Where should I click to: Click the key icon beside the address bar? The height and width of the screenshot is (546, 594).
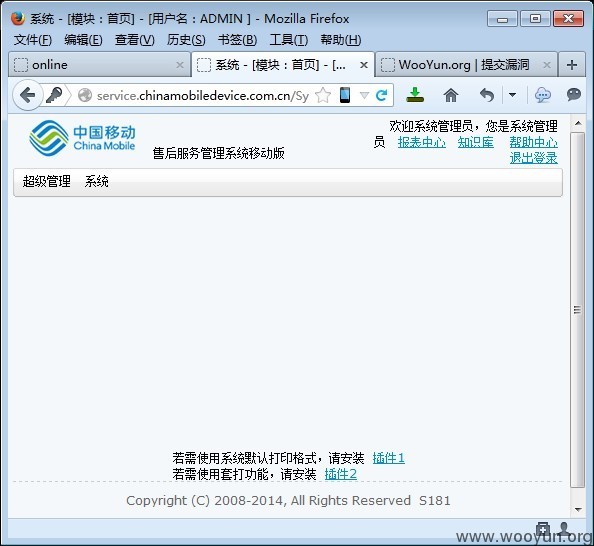pos(54,95)
